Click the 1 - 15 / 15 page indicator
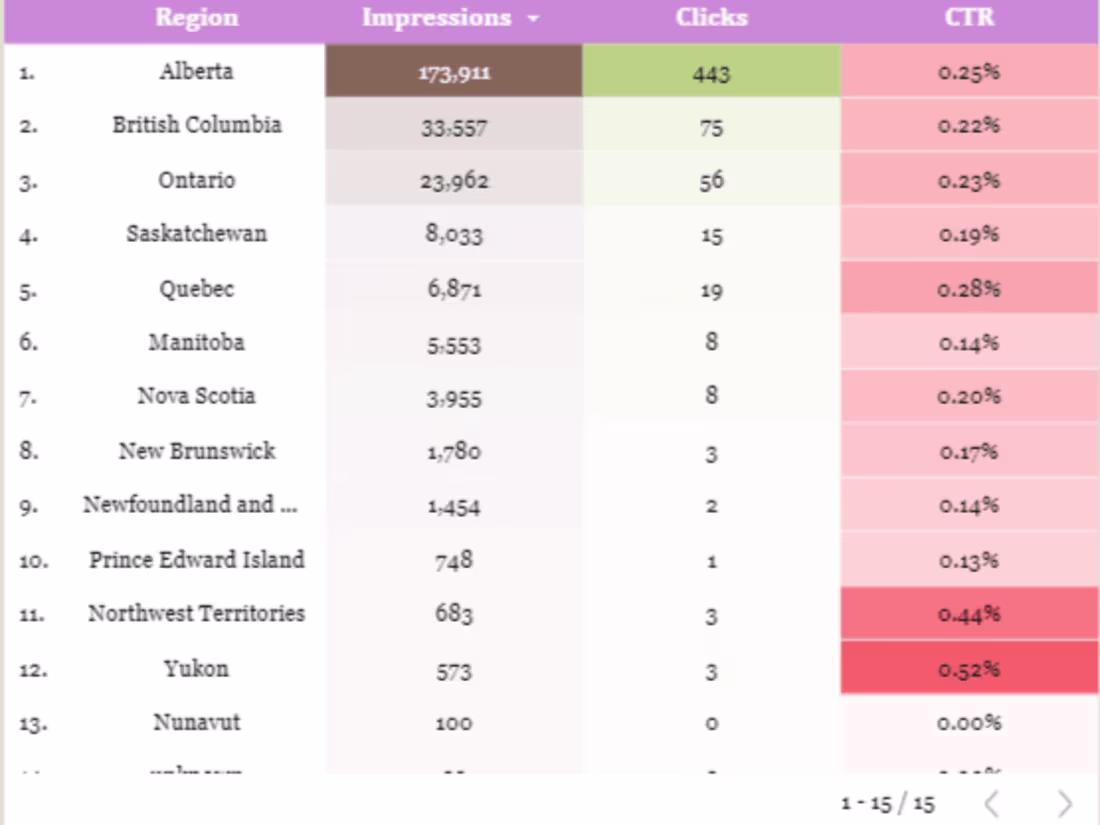This screenshot has height=825, width=1100. (x=888, y=803)
